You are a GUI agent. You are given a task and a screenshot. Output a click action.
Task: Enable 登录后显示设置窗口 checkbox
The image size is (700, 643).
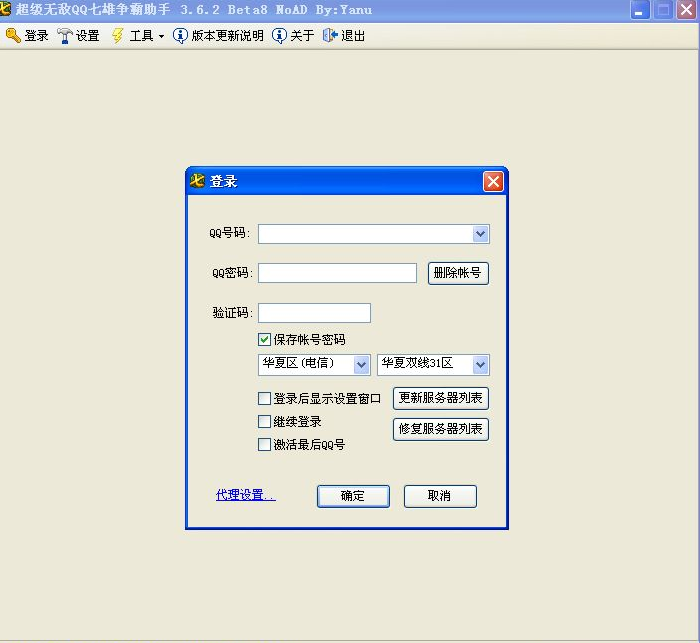pyautogui.click(x=264, y=398)
